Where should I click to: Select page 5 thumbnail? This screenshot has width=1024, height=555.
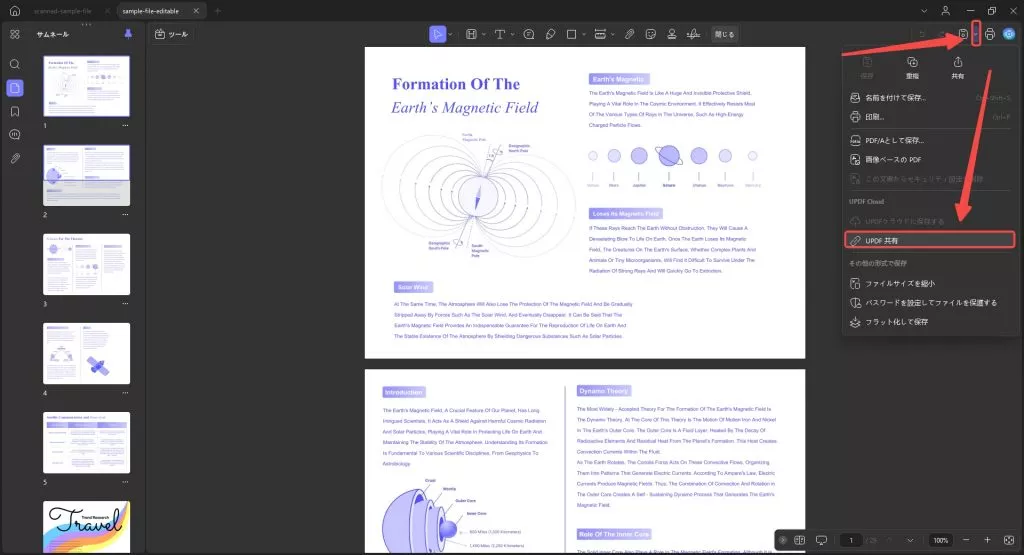pyautogui.click(x=86, y=443)
